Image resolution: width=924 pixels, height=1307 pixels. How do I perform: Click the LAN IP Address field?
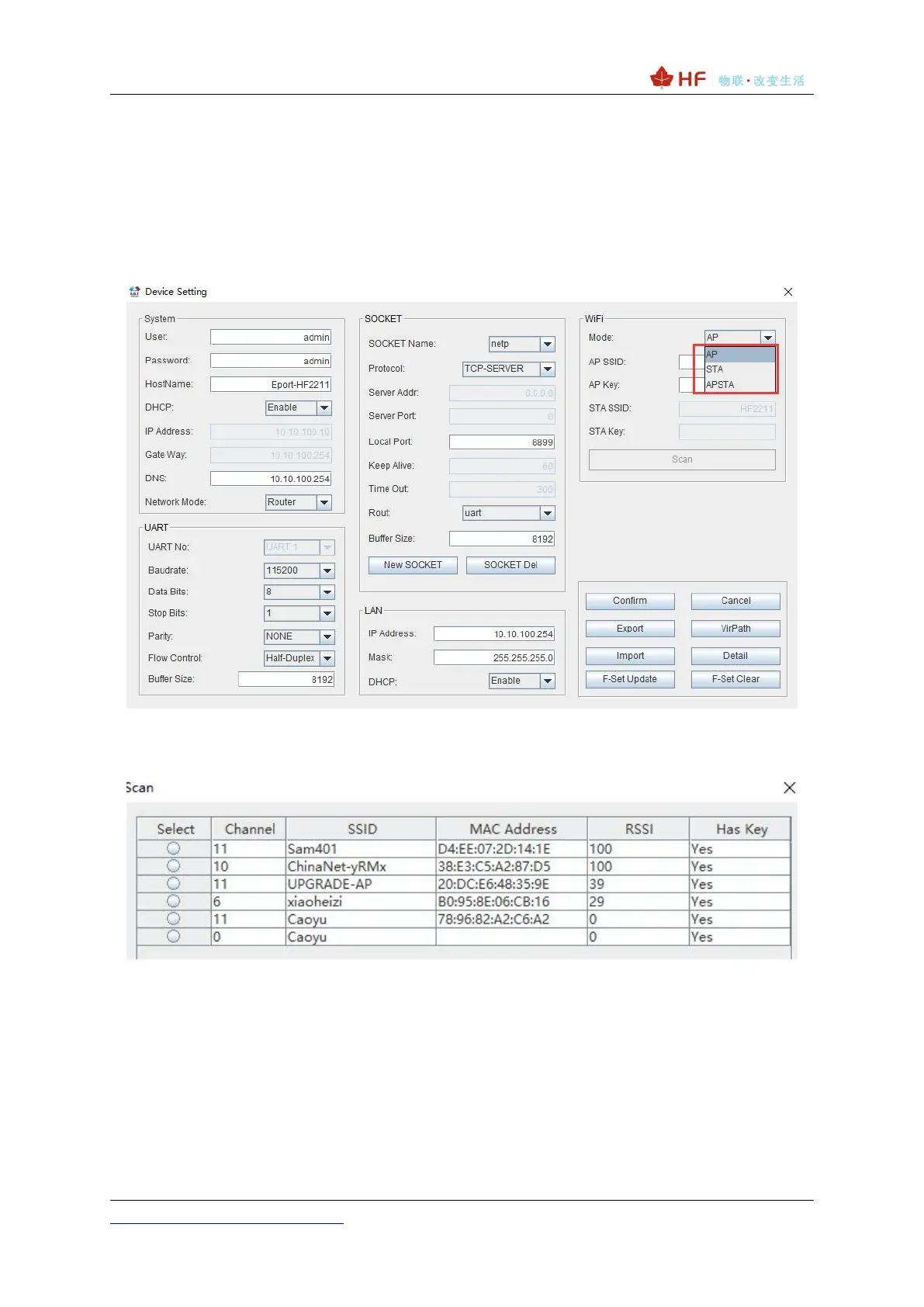click(x=494, y=634)
